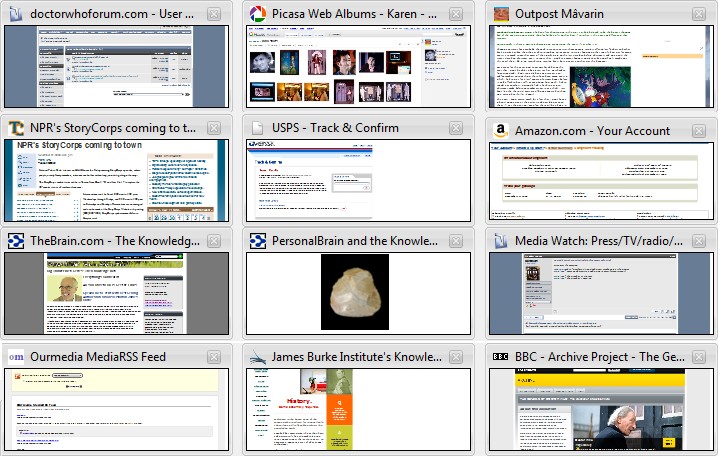Viewport: 718px width, 456px height.
Task: Open the USPS Track & Confirm thumbnail
Action: (x=359, y=180)
